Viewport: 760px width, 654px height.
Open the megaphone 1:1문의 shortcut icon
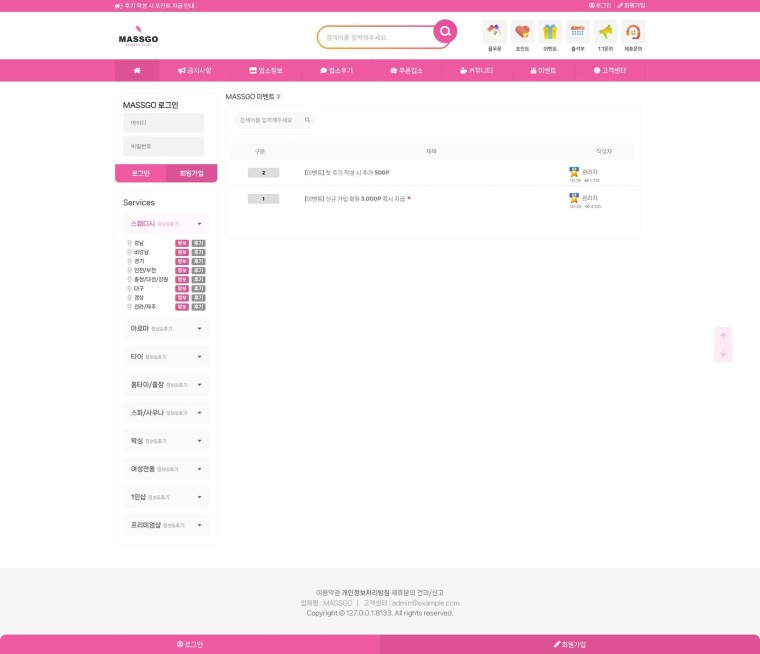point(605,32)
